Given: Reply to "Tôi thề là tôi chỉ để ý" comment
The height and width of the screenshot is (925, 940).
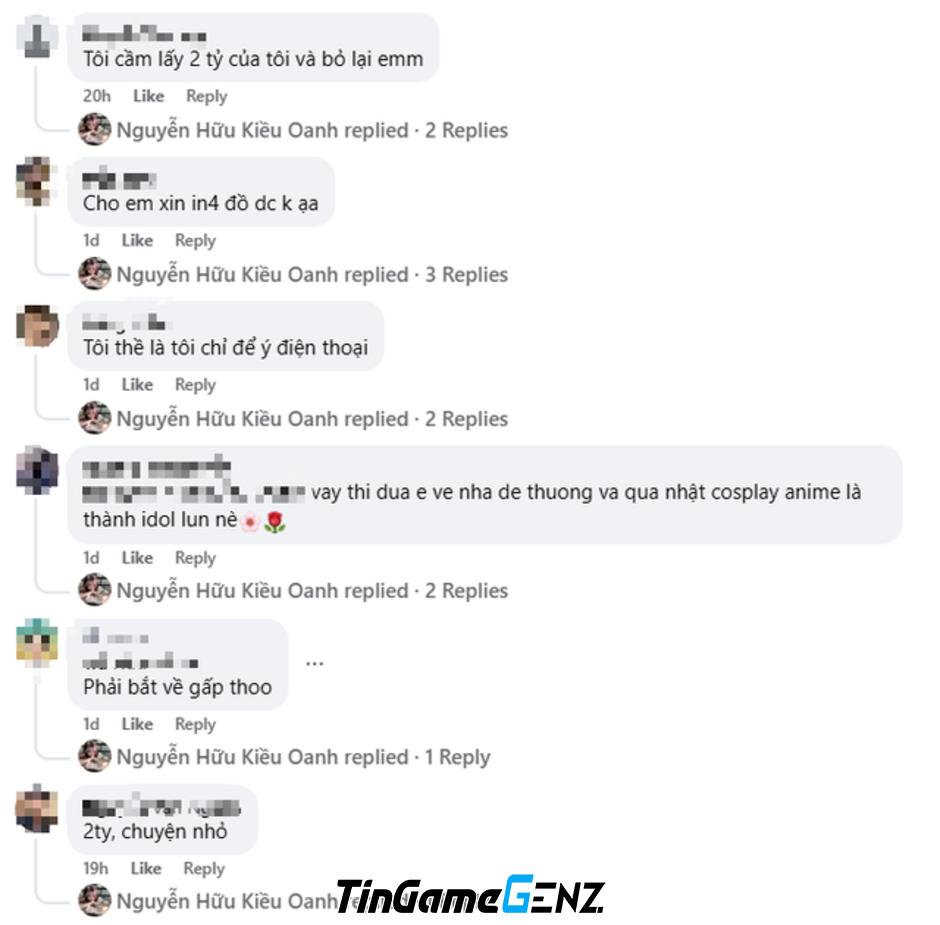Looking at the screenshot, I should [x=195, y=385].
